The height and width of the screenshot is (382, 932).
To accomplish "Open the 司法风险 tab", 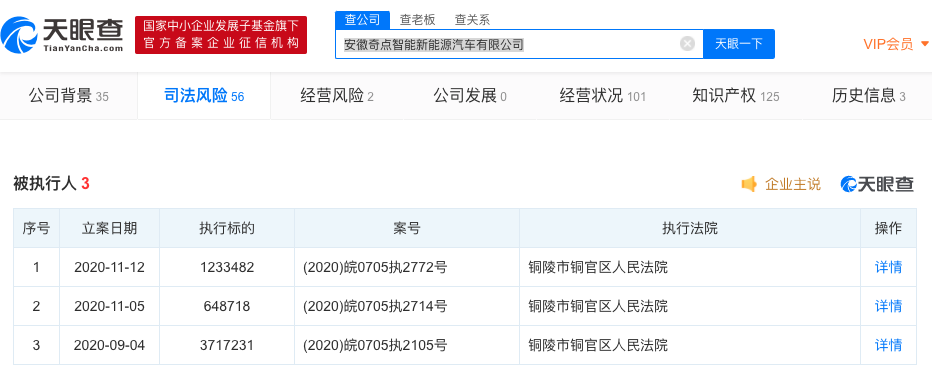I will (204, 96).
